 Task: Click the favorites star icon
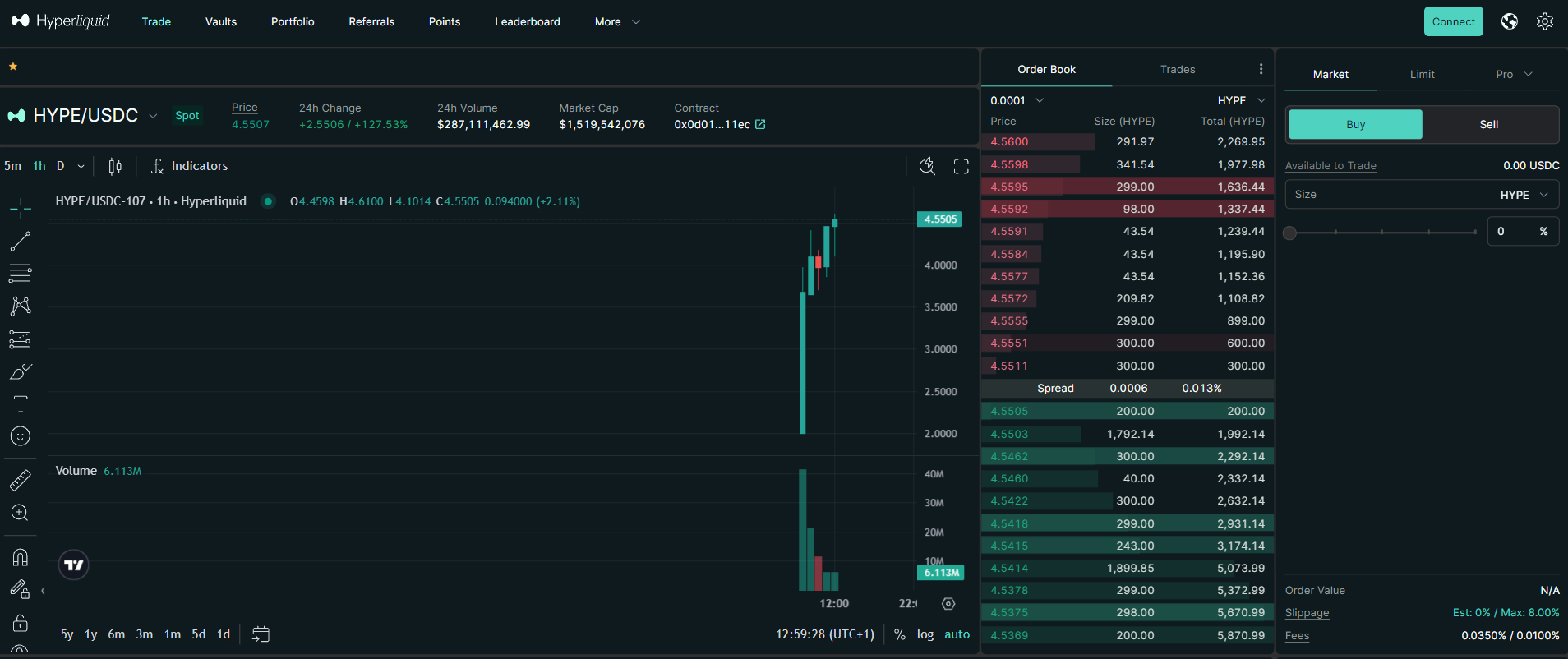click(13, 67)
